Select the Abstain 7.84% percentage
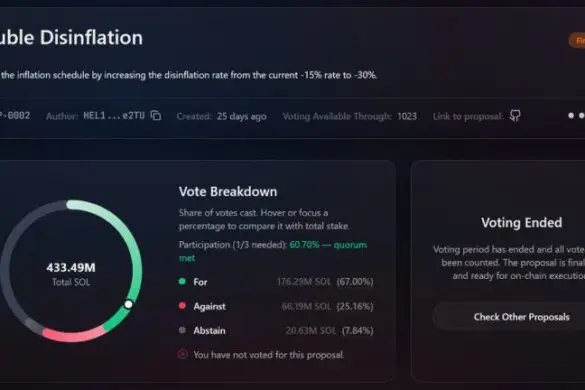The image size is (585, 390). (x=357, y=331)
